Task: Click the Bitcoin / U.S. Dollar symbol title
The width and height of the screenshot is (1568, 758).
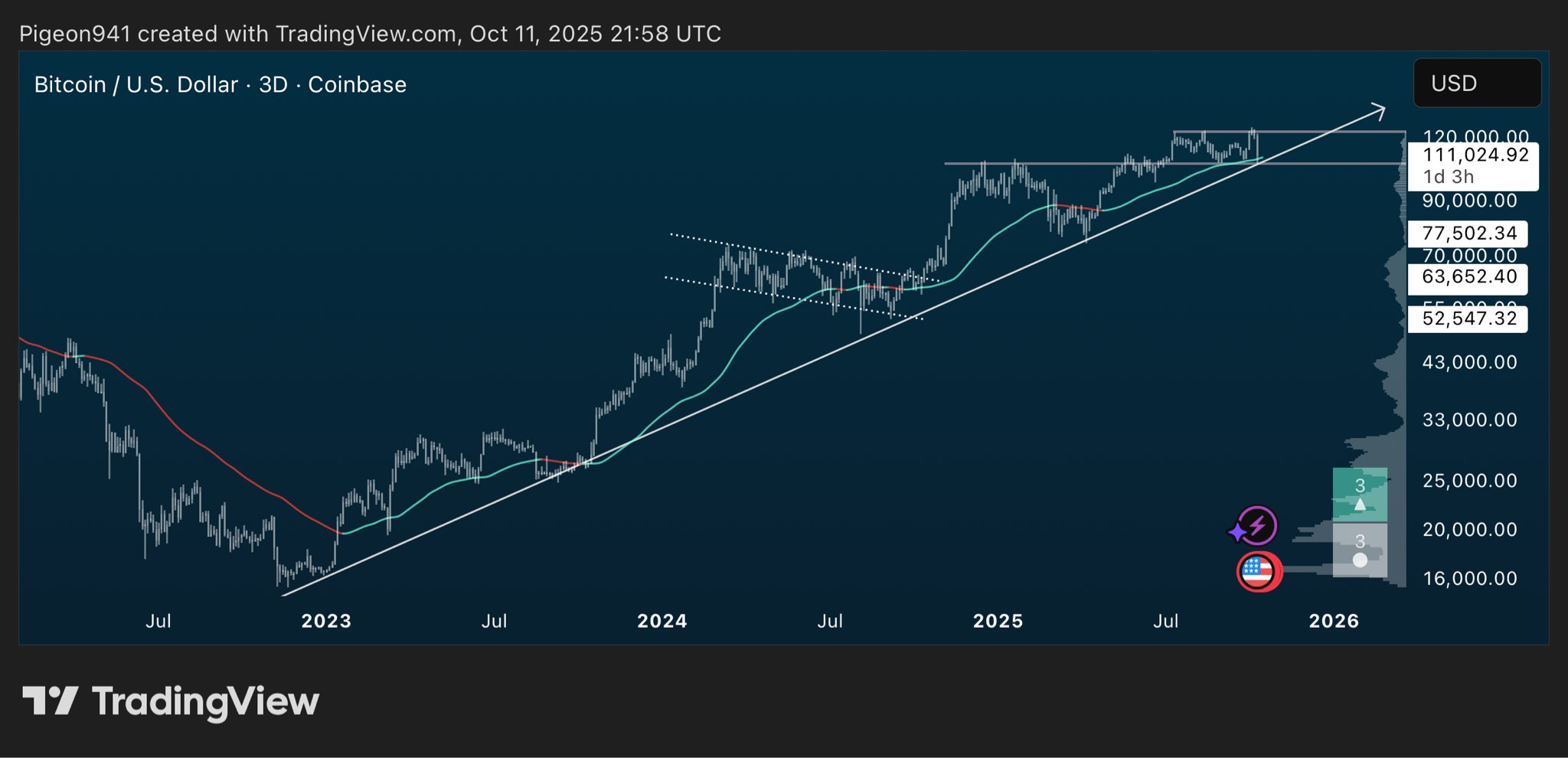Action: (220, 84)
